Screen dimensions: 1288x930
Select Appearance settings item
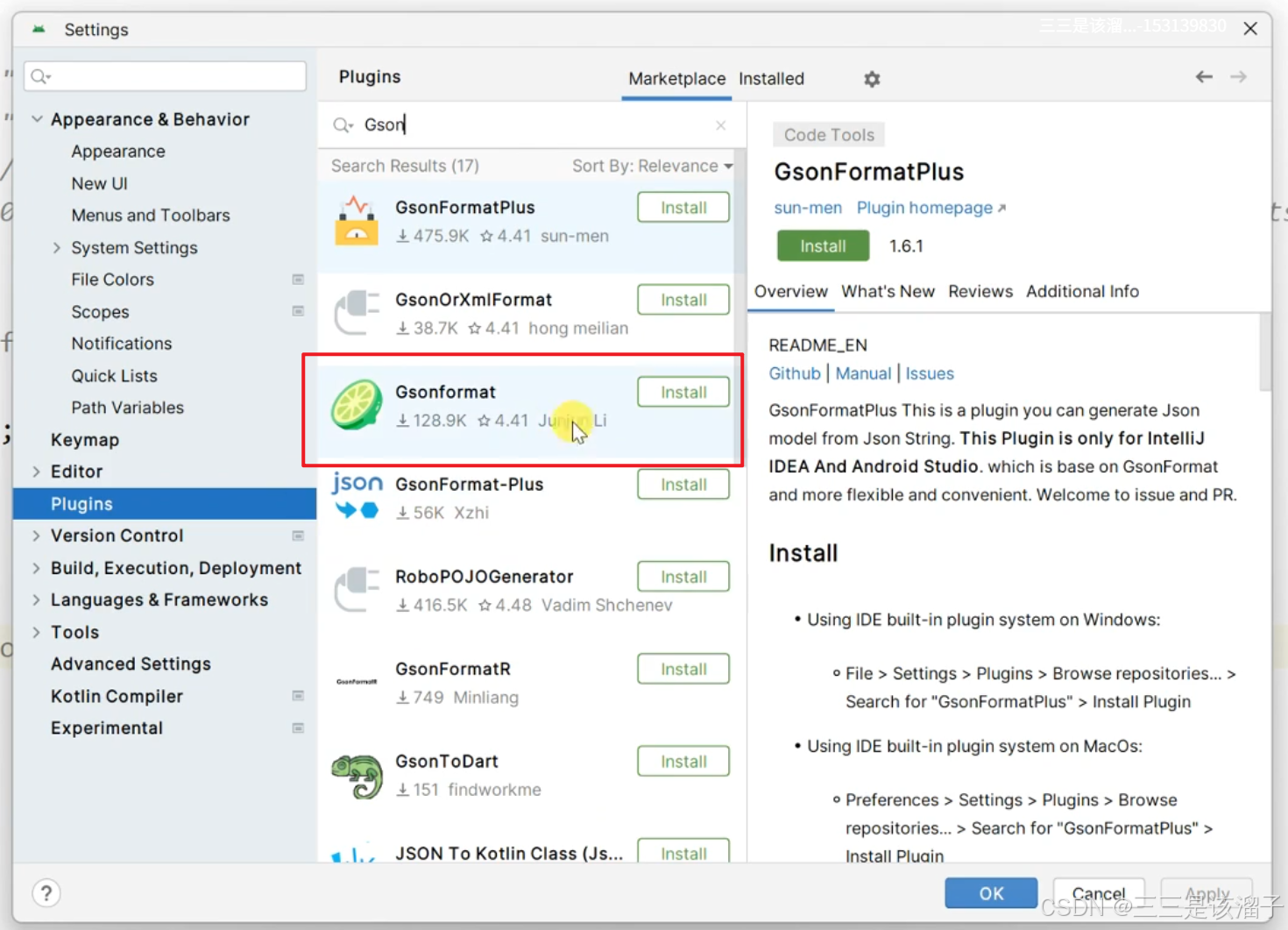pyautogui.click(x=118, y=152)
